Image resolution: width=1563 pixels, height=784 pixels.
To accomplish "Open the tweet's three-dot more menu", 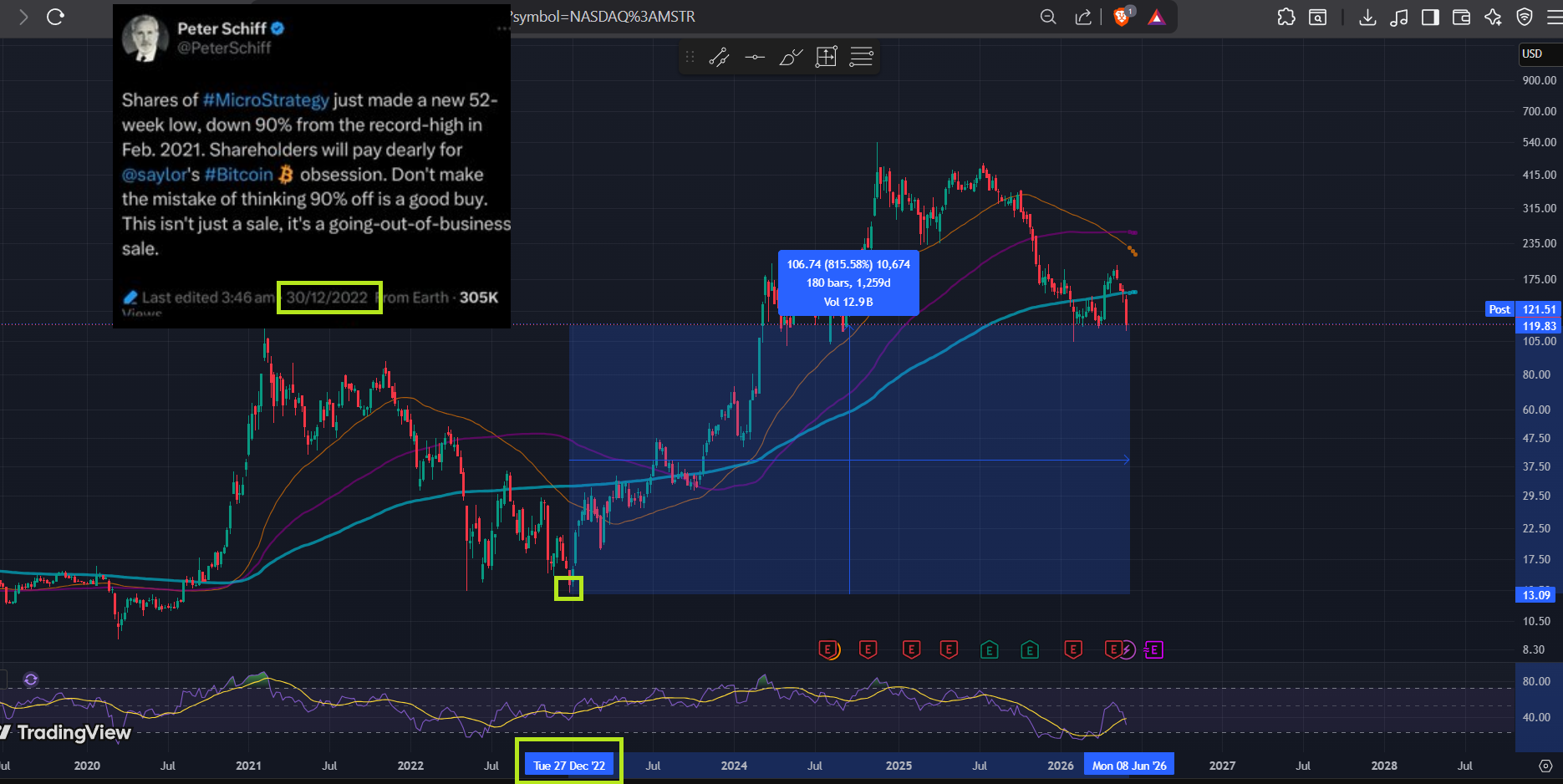I will [503, 28].
